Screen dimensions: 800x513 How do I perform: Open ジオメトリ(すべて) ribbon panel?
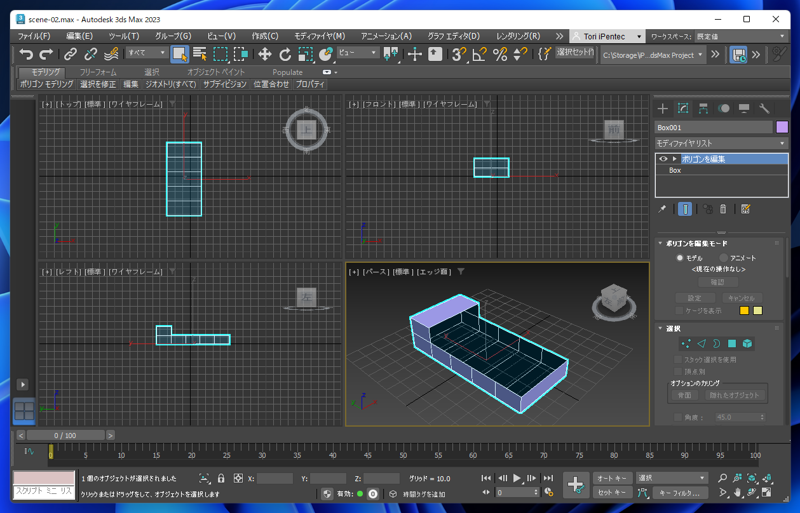[170, 84]
